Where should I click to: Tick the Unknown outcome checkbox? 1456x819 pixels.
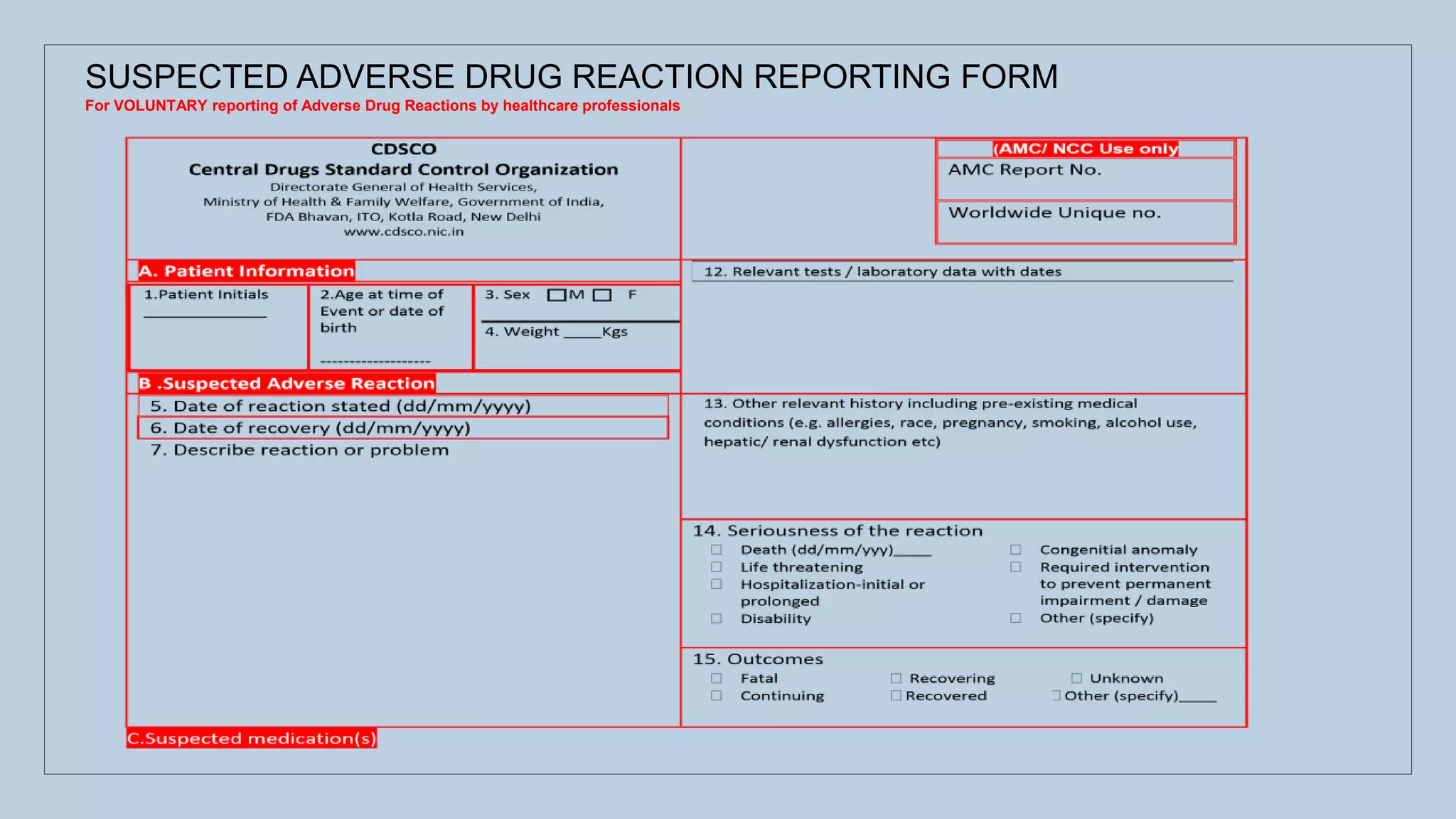(x=1076, y=679)
